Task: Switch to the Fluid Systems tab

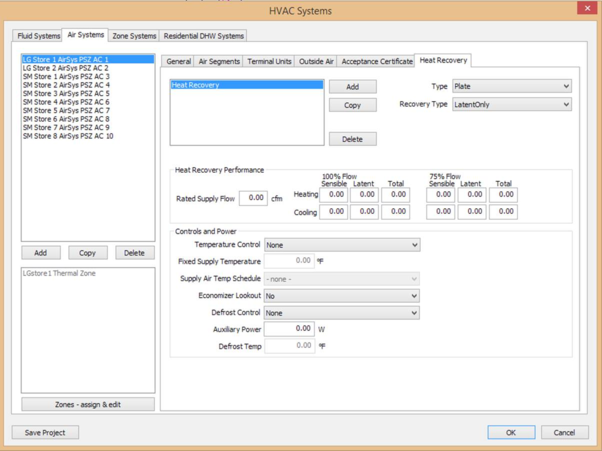Action: (39, 36)
